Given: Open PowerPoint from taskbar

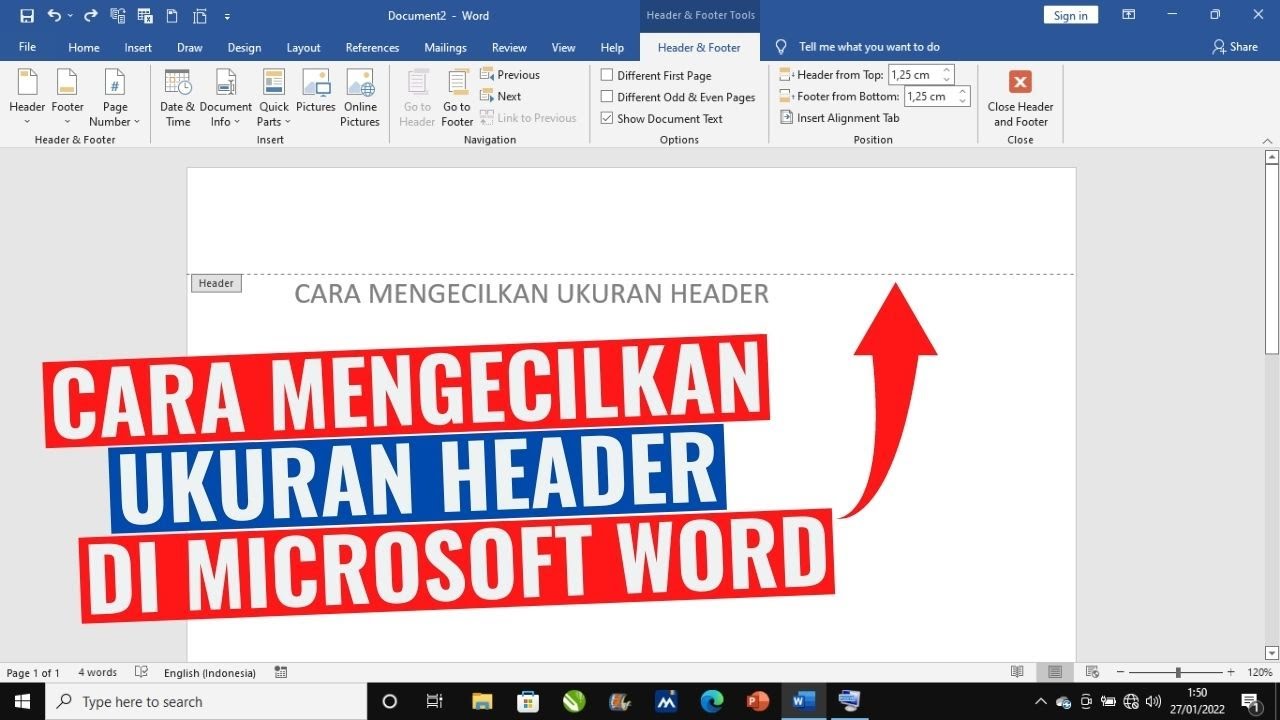Looking at the screenshot, I should [758, 702].
